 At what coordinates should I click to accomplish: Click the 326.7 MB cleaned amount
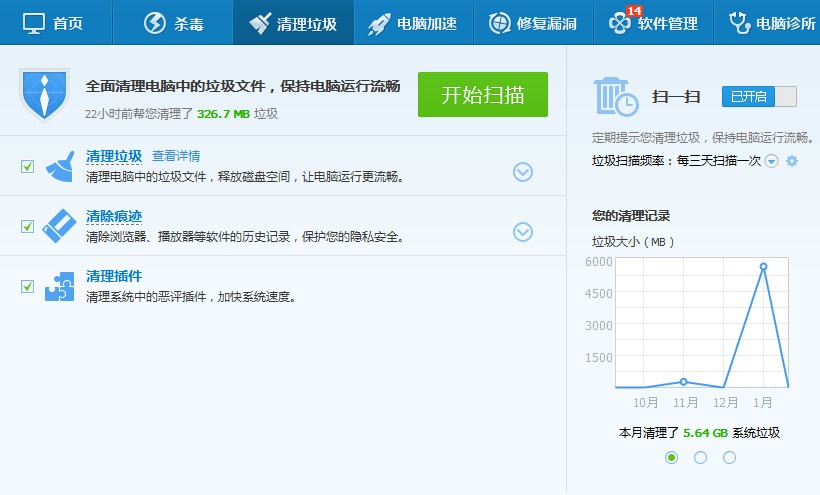tap(223, 114)
